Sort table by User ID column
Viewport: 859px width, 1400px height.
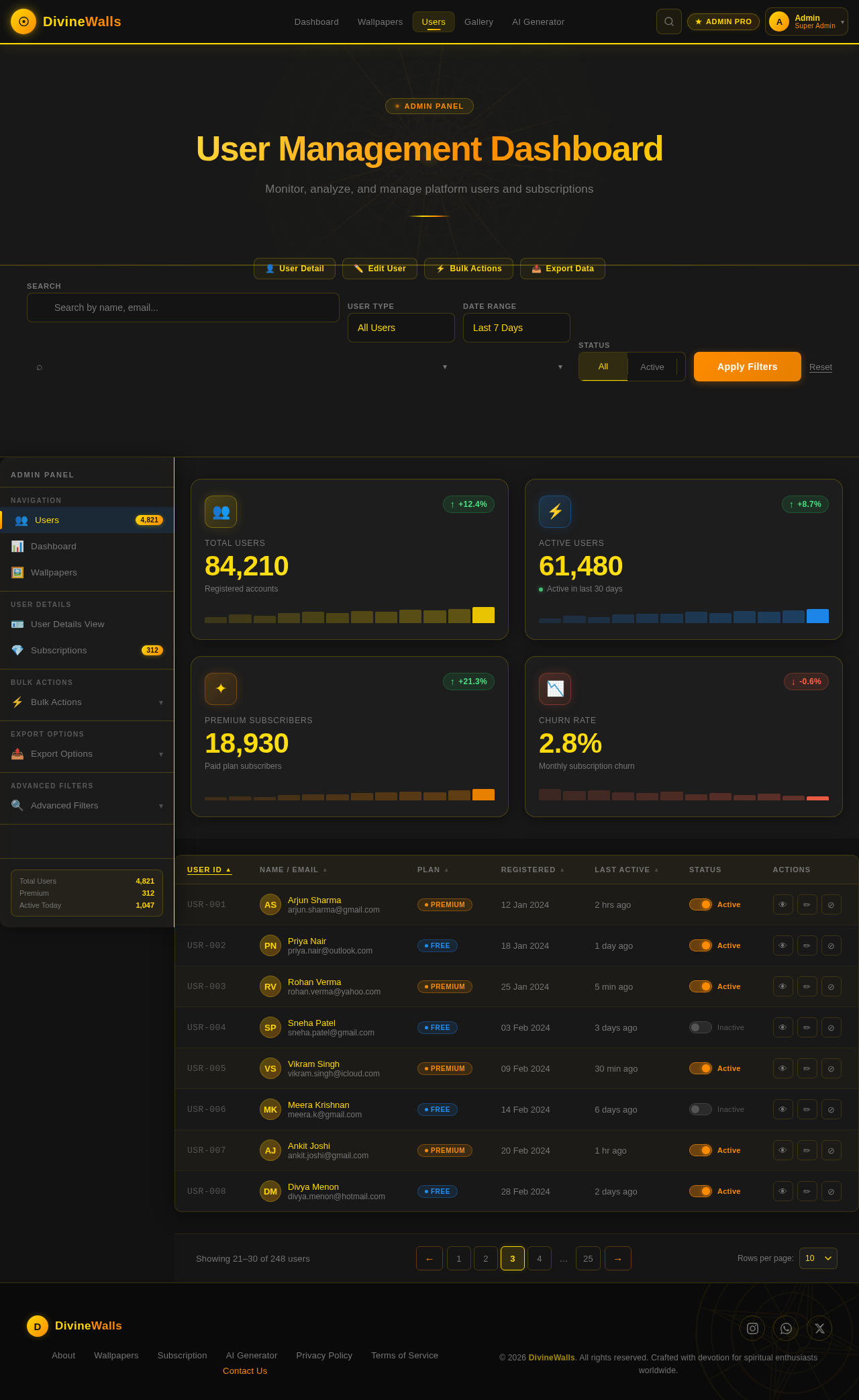tap(209, 870)
